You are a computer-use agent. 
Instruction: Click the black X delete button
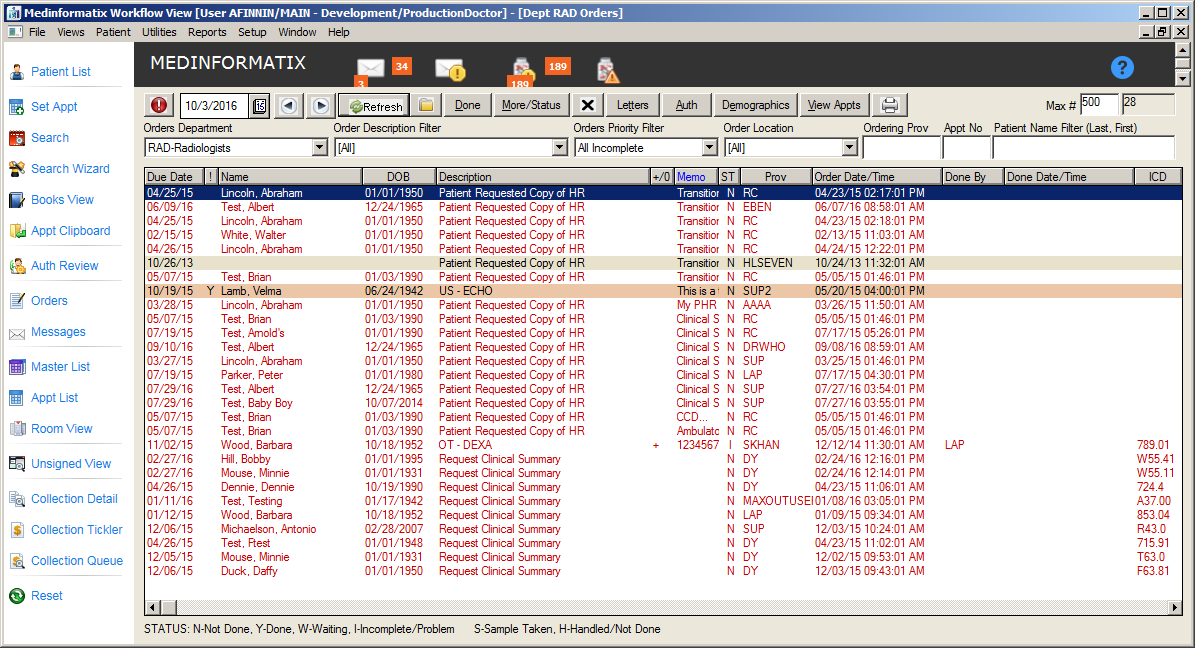587,105
